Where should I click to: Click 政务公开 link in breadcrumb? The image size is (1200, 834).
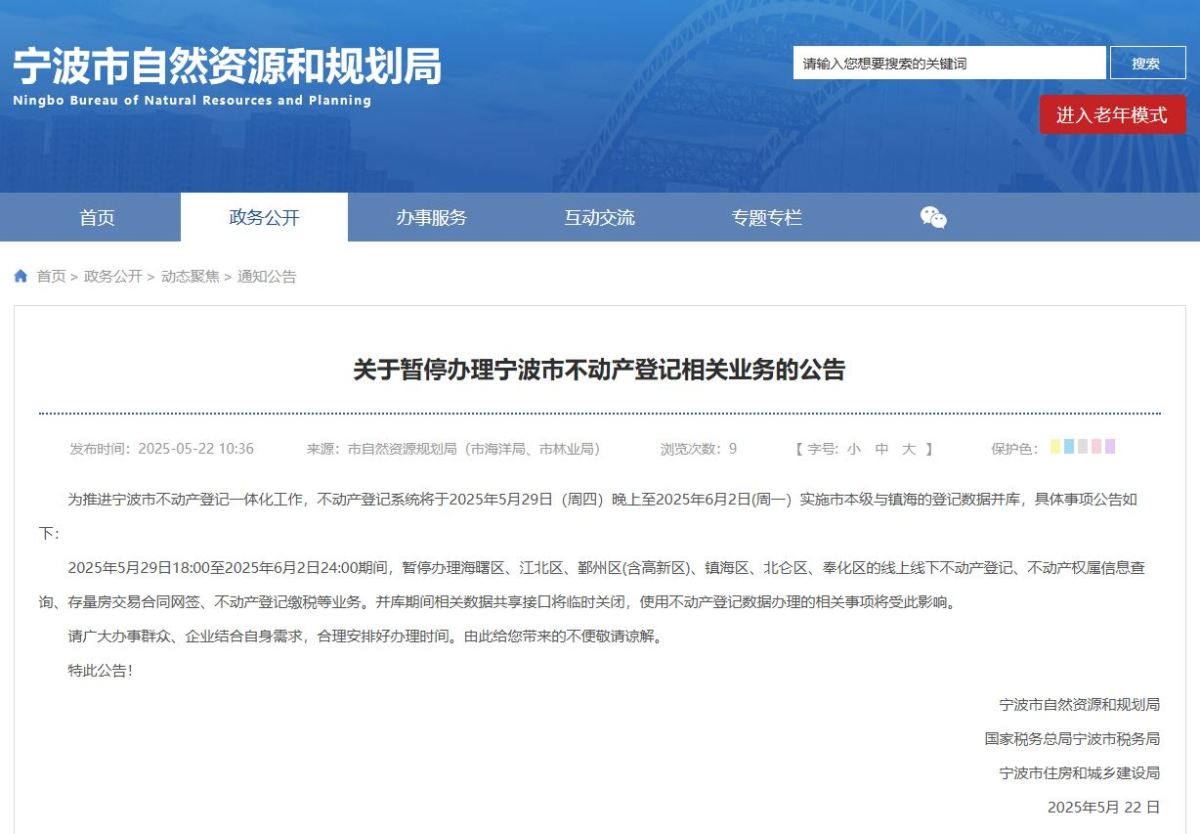(x=113, y=276)
